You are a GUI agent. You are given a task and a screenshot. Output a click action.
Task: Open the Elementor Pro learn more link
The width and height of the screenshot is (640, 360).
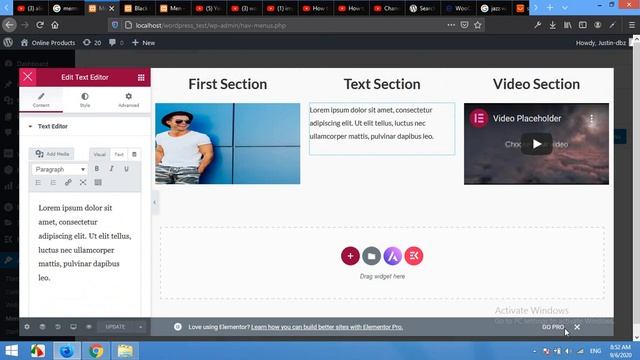pyautogui.click(x=327, y=327)
